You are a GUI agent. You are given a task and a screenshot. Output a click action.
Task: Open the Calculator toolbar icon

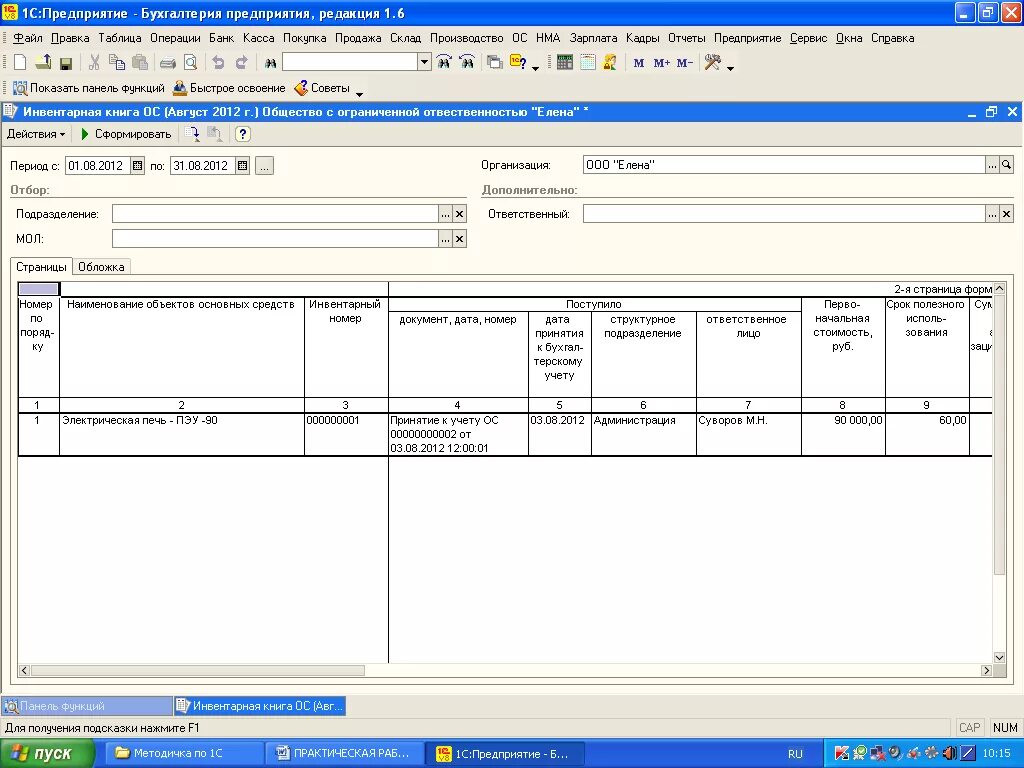(565, 63)
